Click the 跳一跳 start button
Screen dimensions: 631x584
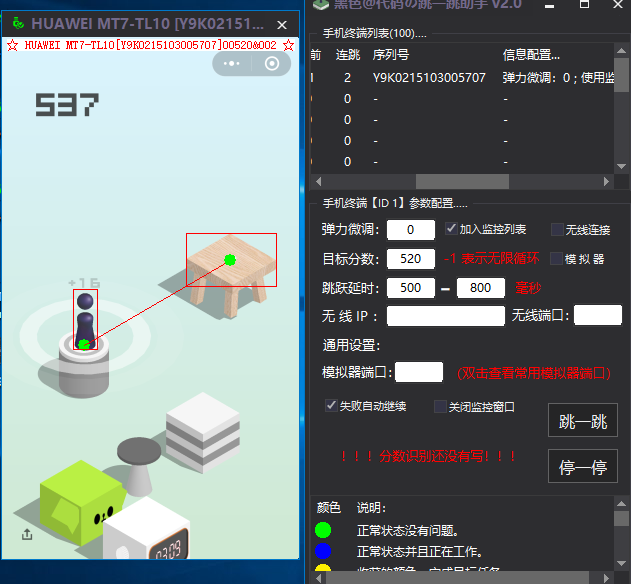pyautogui.click(x=583, y=420)
